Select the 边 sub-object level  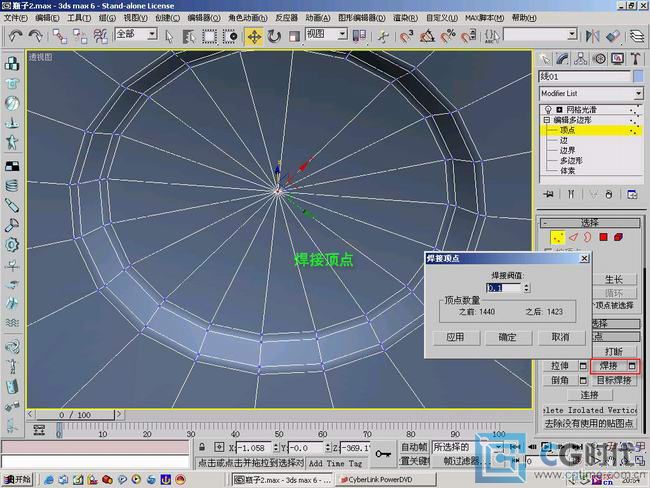tap(564, 141)
